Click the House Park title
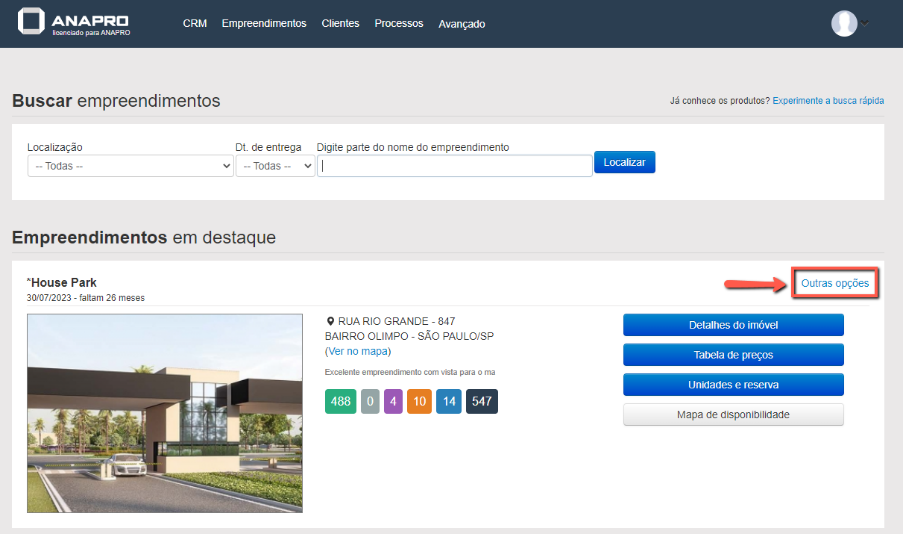This screenshot has width=903, height=534. click(62, 282)
